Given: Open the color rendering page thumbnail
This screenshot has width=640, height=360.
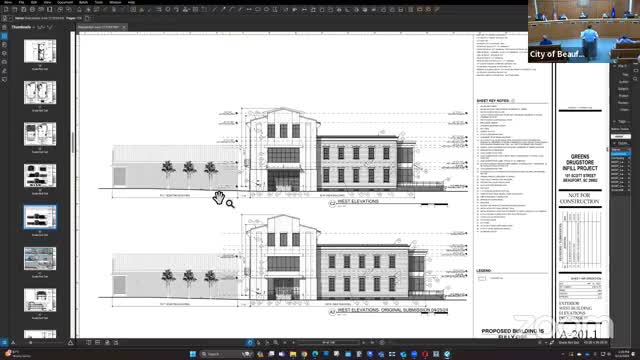Looking at the screenshot, I should (40, 258).
